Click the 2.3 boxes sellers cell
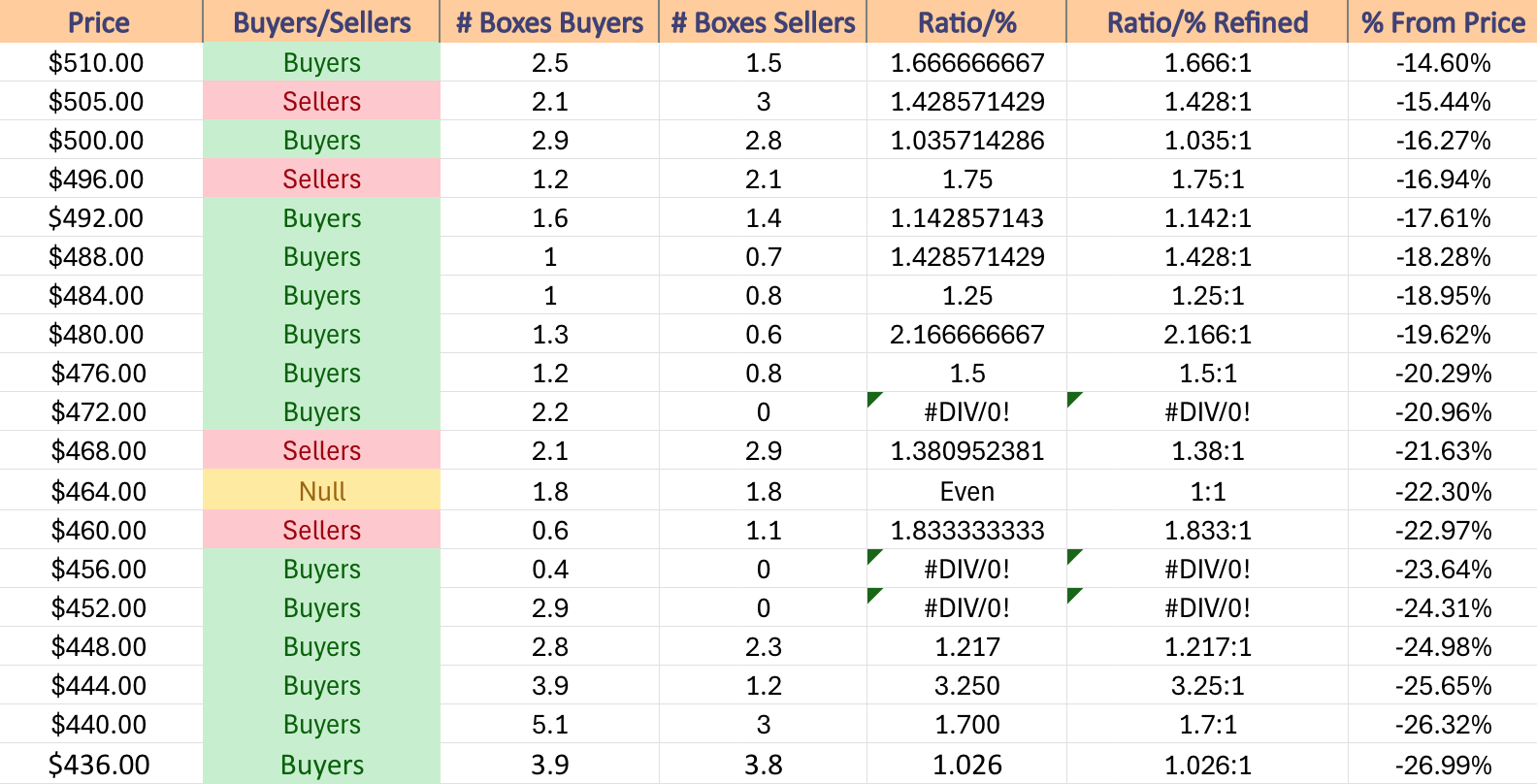 pyautogui.click(x=763, y=646)
